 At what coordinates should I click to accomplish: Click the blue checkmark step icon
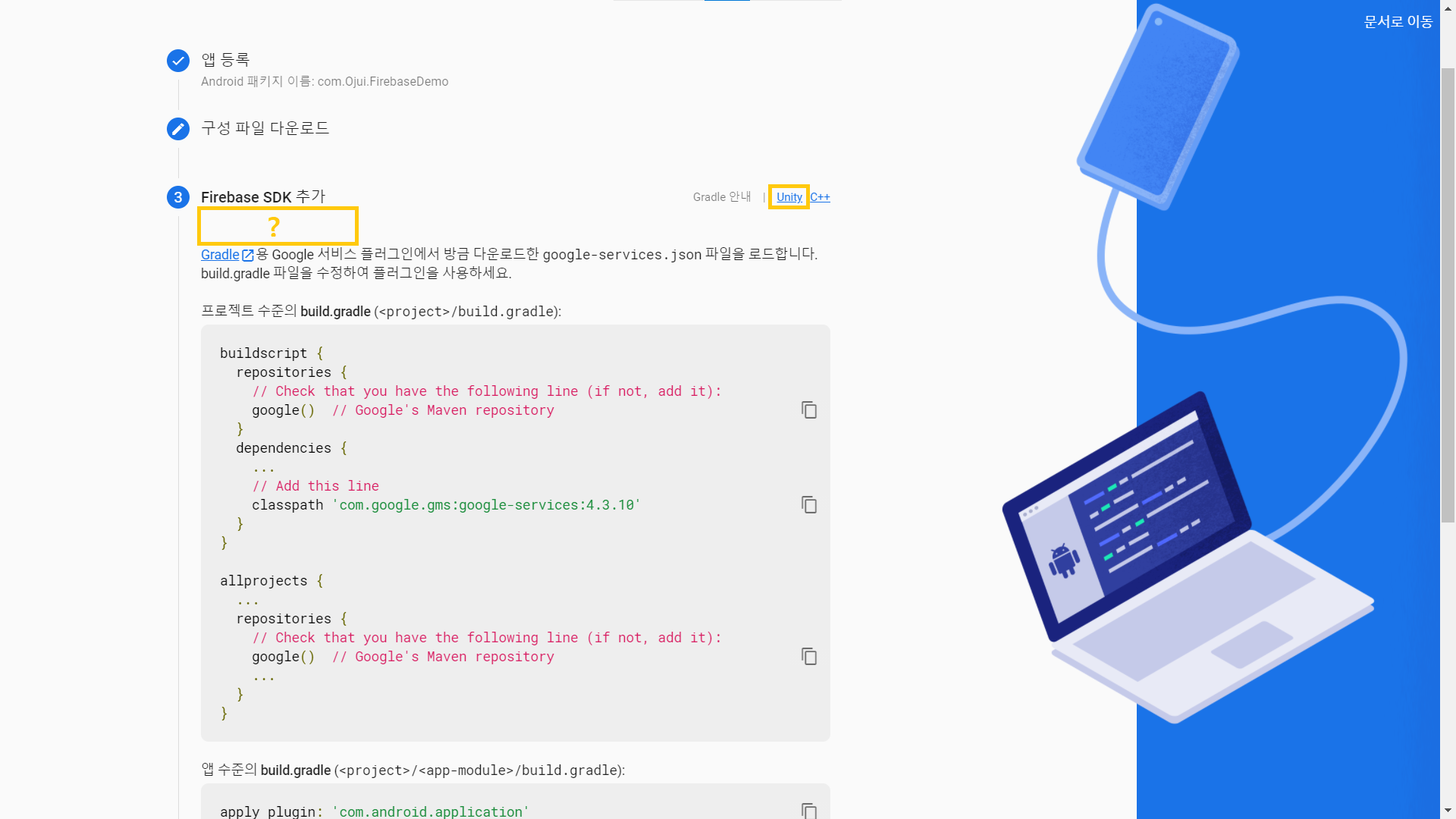178,61
